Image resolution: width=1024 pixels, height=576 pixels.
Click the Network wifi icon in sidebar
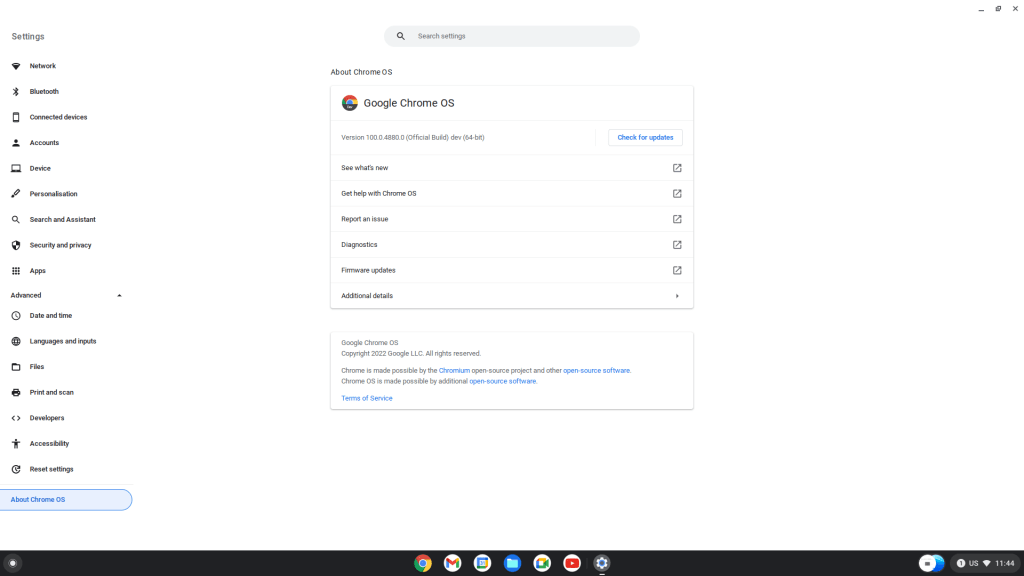[x=16, y=66]
